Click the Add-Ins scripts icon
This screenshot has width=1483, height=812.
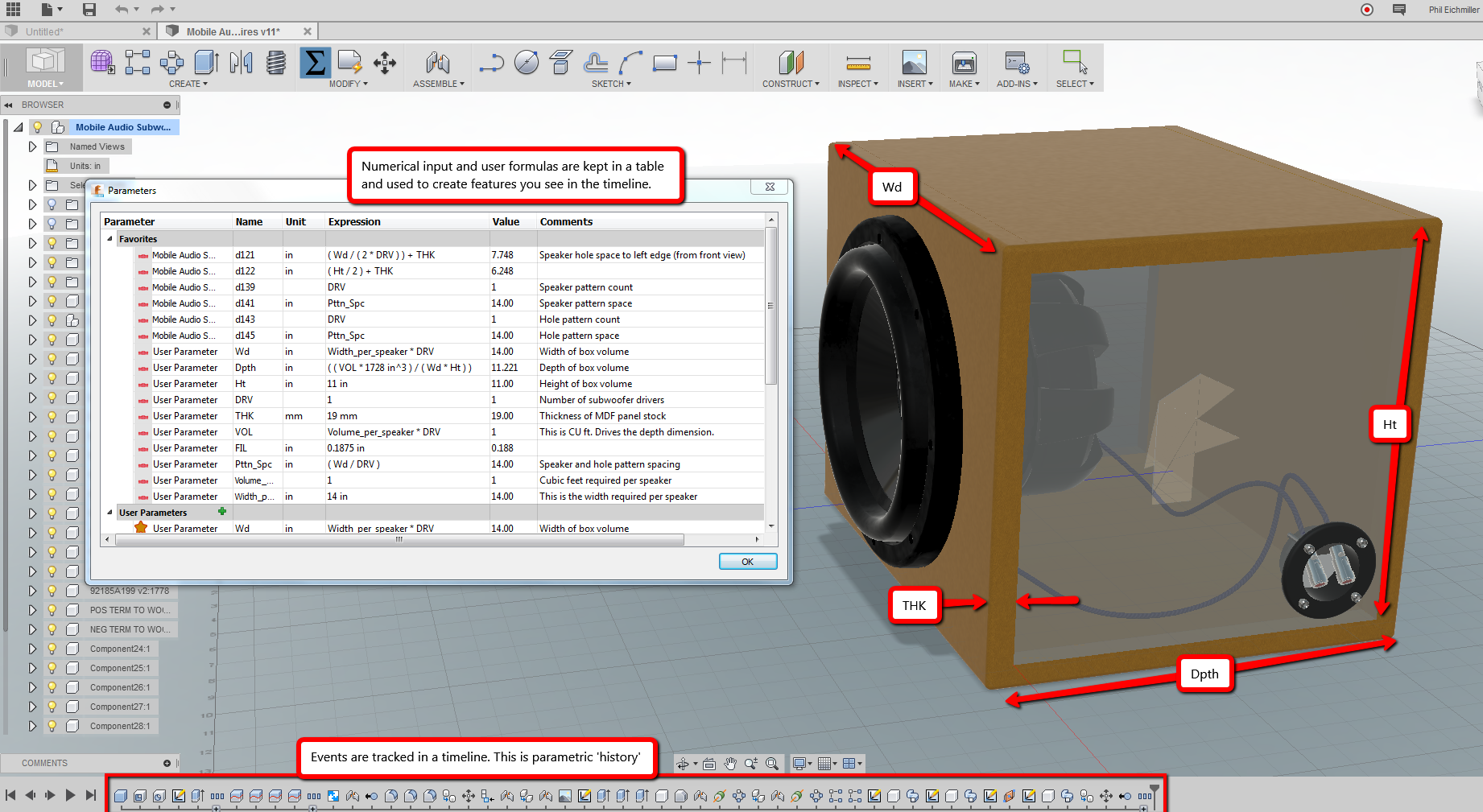click(1017, 62)
